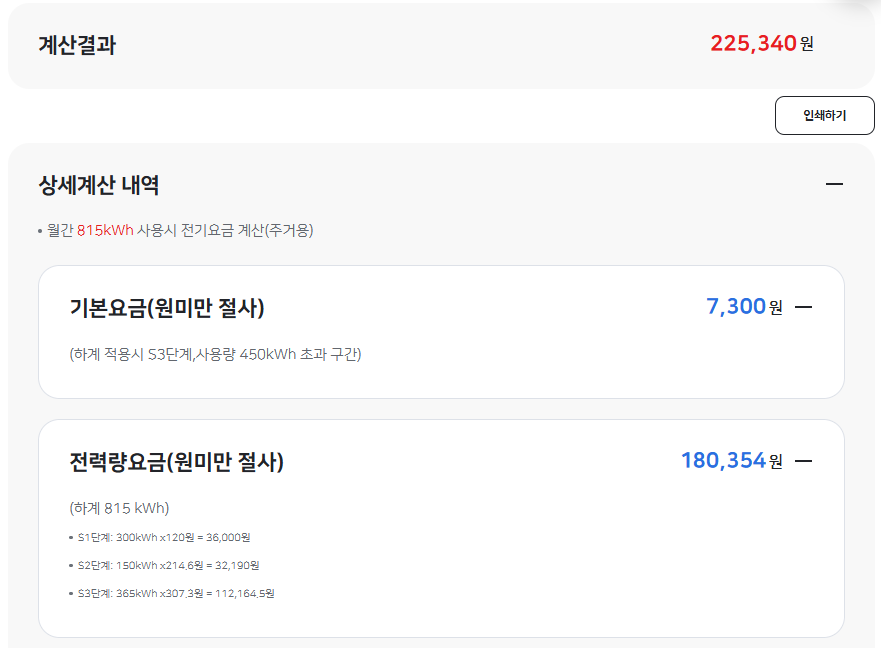Select the 180,354원 energy charge value

(727, 458)
